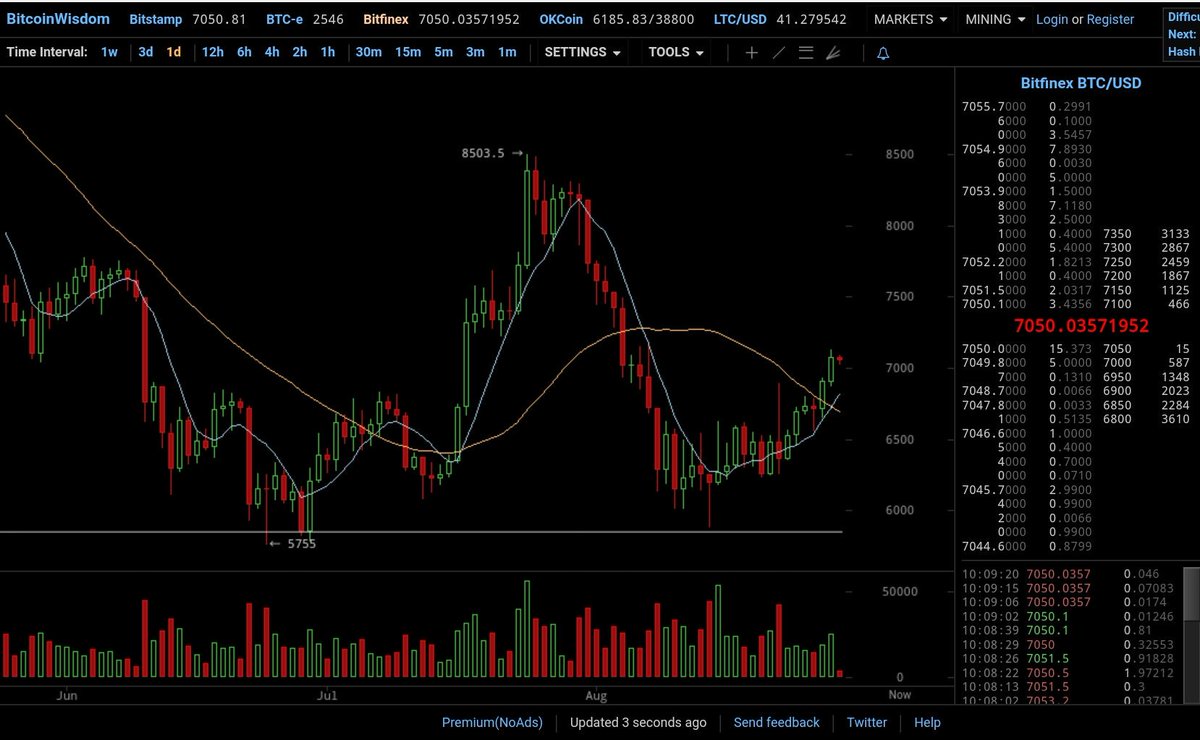This screenshot has height=740, width=1200.
Task: Select the 1d time interval
Action: pyautogui.click(x=174, y=52)
